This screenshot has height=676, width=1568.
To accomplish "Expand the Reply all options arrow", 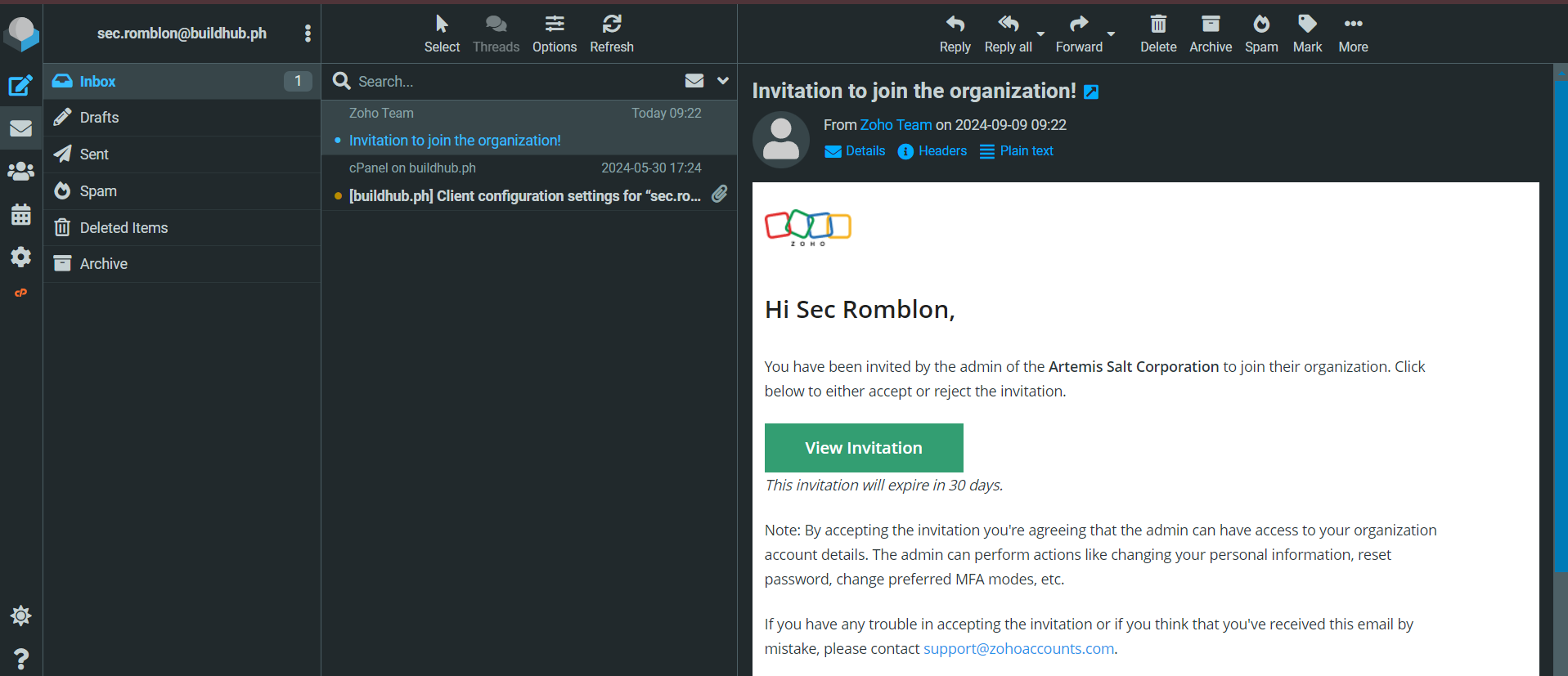I will [1040, 34].
